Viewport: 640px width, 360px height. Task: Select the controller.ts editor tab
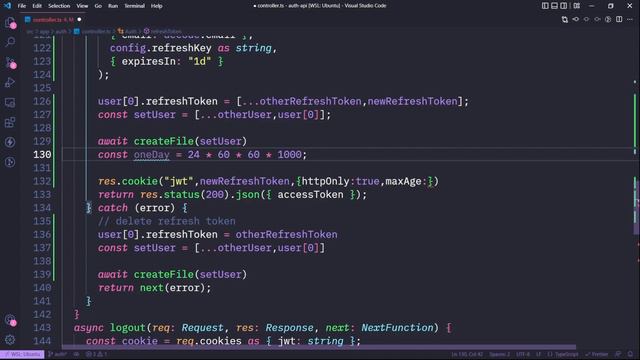click(x=52, y=20)
